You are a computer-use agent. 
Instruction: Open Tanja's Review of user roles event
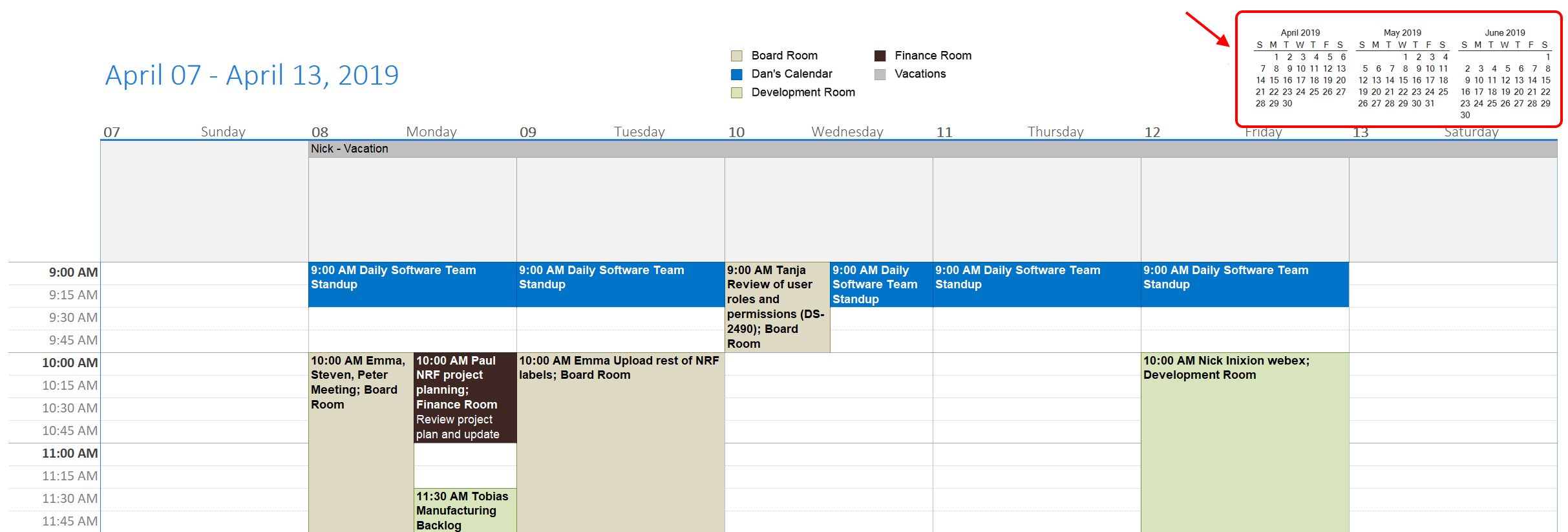click(x=778, y=307)
